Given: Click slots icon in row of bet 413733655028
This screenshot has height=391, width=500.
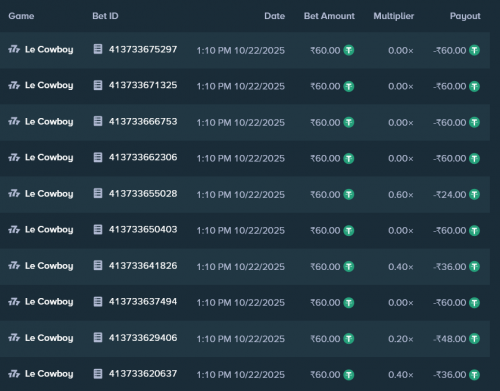Looking at the screenshot, I should pyautogui.click(x=14, y=194).
